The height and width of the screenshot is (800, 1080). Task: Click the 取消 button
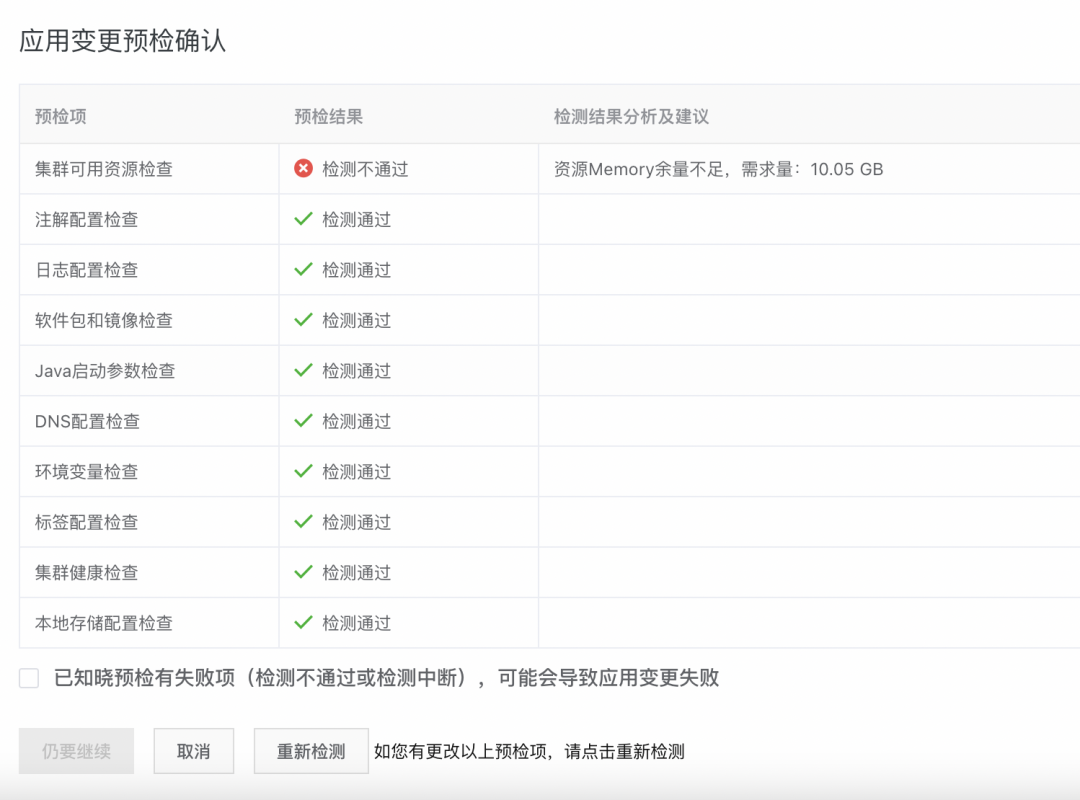click(x=194, y=751)
